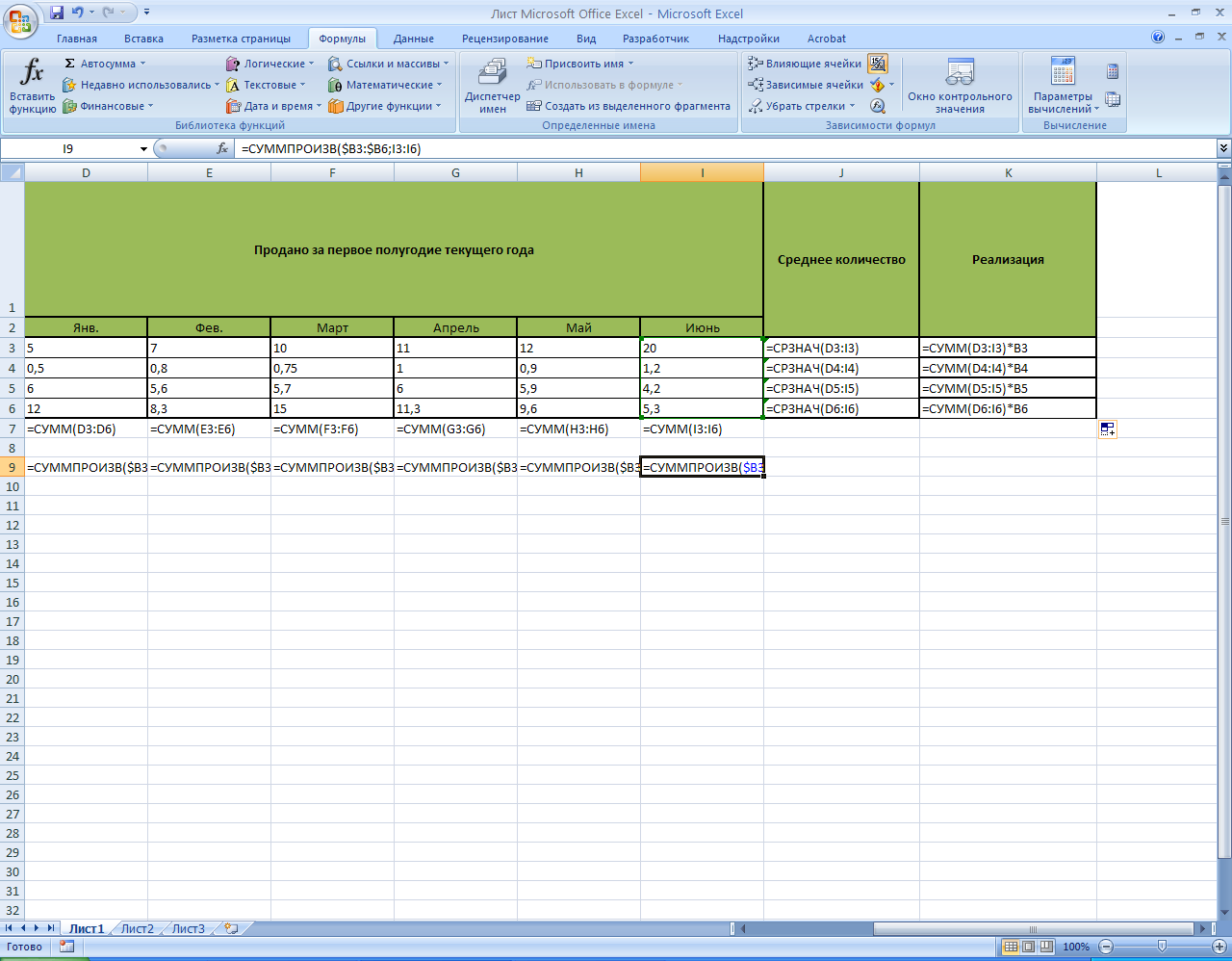Click the Undo icon
The image size is (1232, 961).
(x=78, y=13)
